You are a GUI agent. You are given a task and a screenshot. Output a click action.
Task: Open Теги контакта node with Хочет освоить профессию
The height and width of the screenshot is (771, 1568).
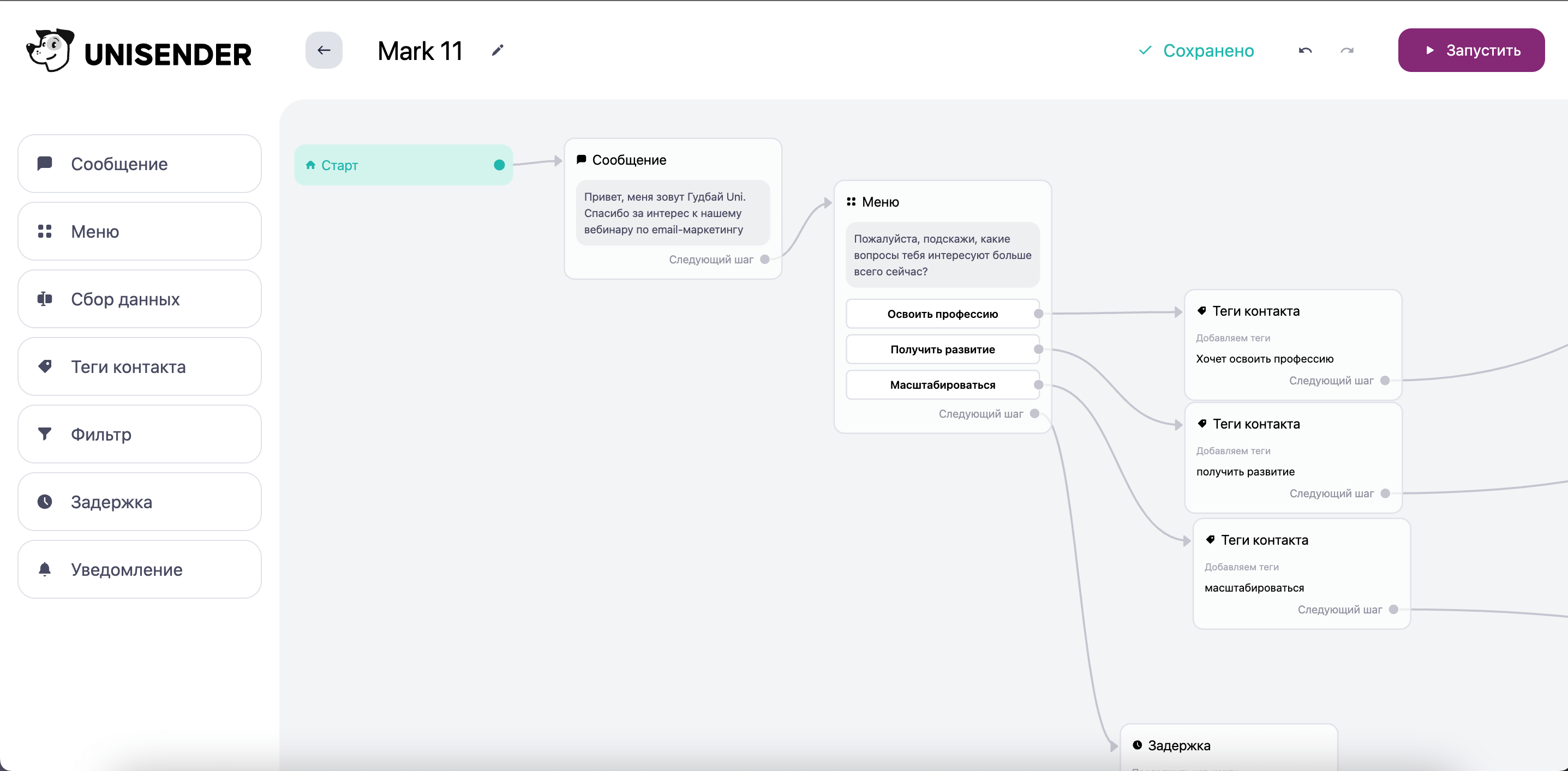tap(1293, 345)
